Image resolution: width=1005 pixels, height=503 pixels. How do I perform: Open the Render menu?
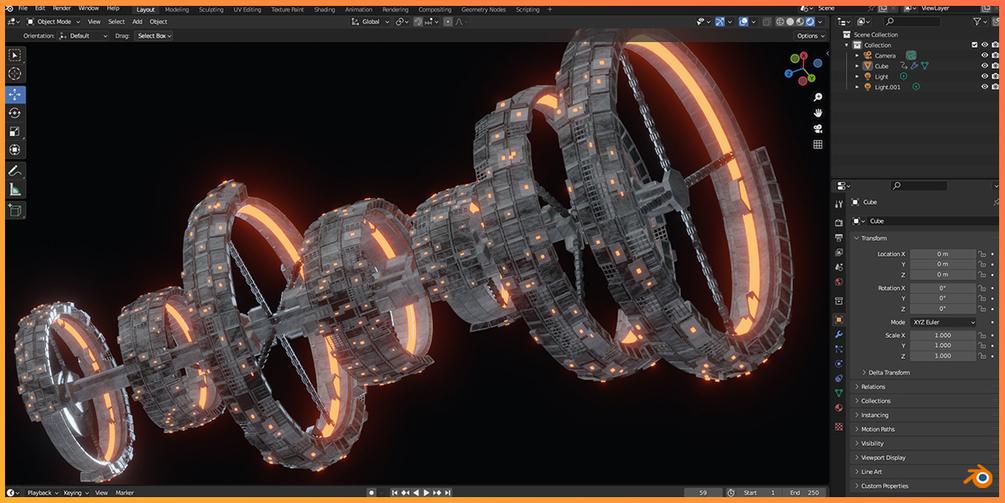tap(62, 8)
